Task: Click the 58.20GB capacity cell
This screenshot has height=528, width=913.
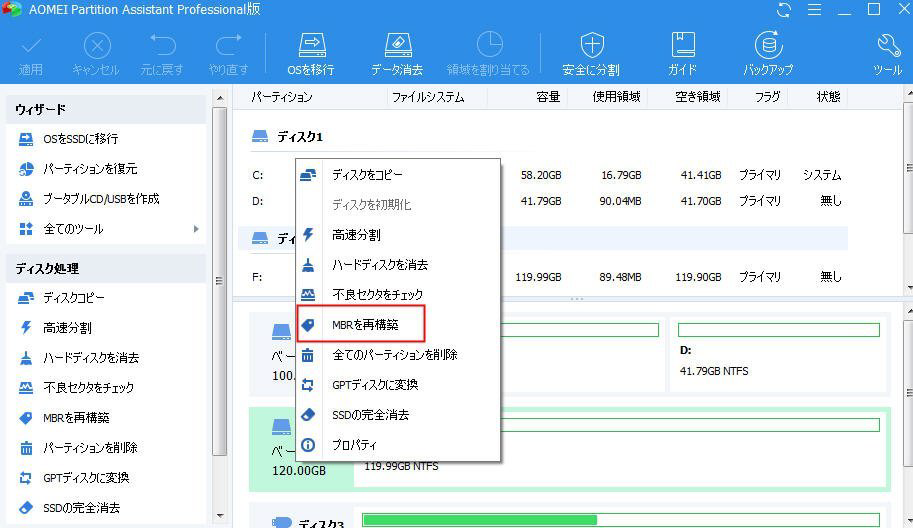Action: tap(541, 175)
